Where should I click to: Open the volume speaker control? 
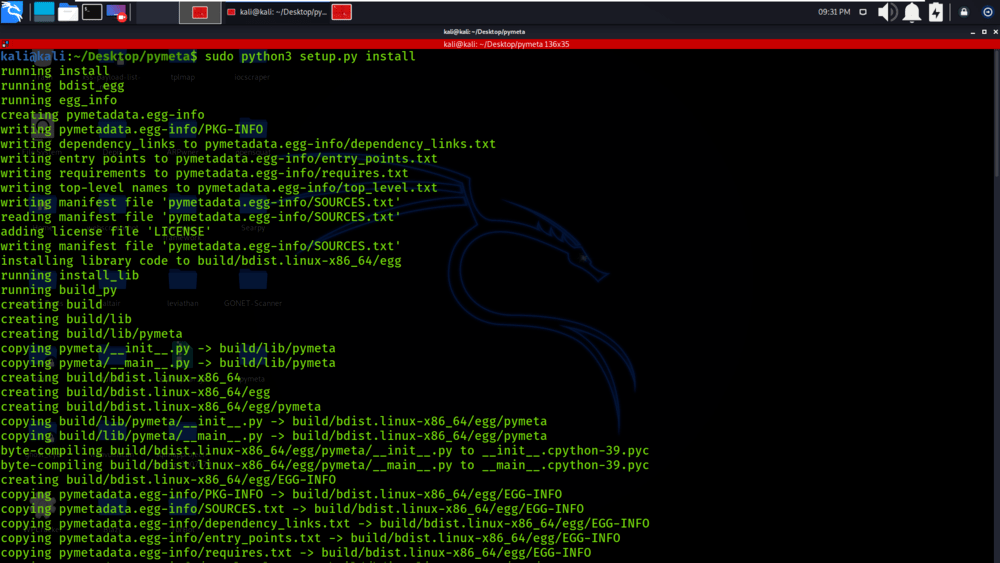click(887, 12)
